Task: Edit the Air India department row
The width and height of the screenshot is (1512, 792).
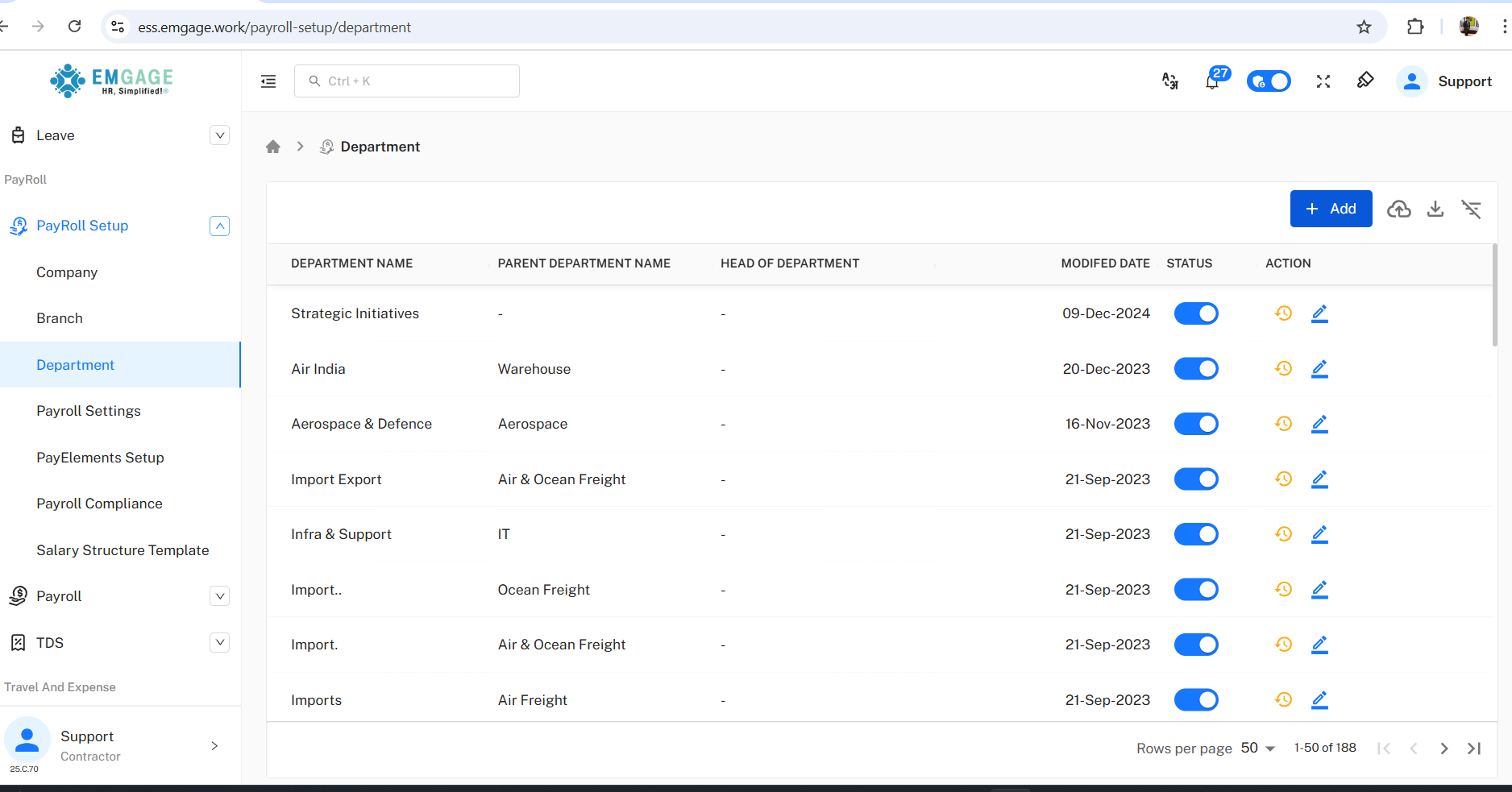Action: point(1319,369)
